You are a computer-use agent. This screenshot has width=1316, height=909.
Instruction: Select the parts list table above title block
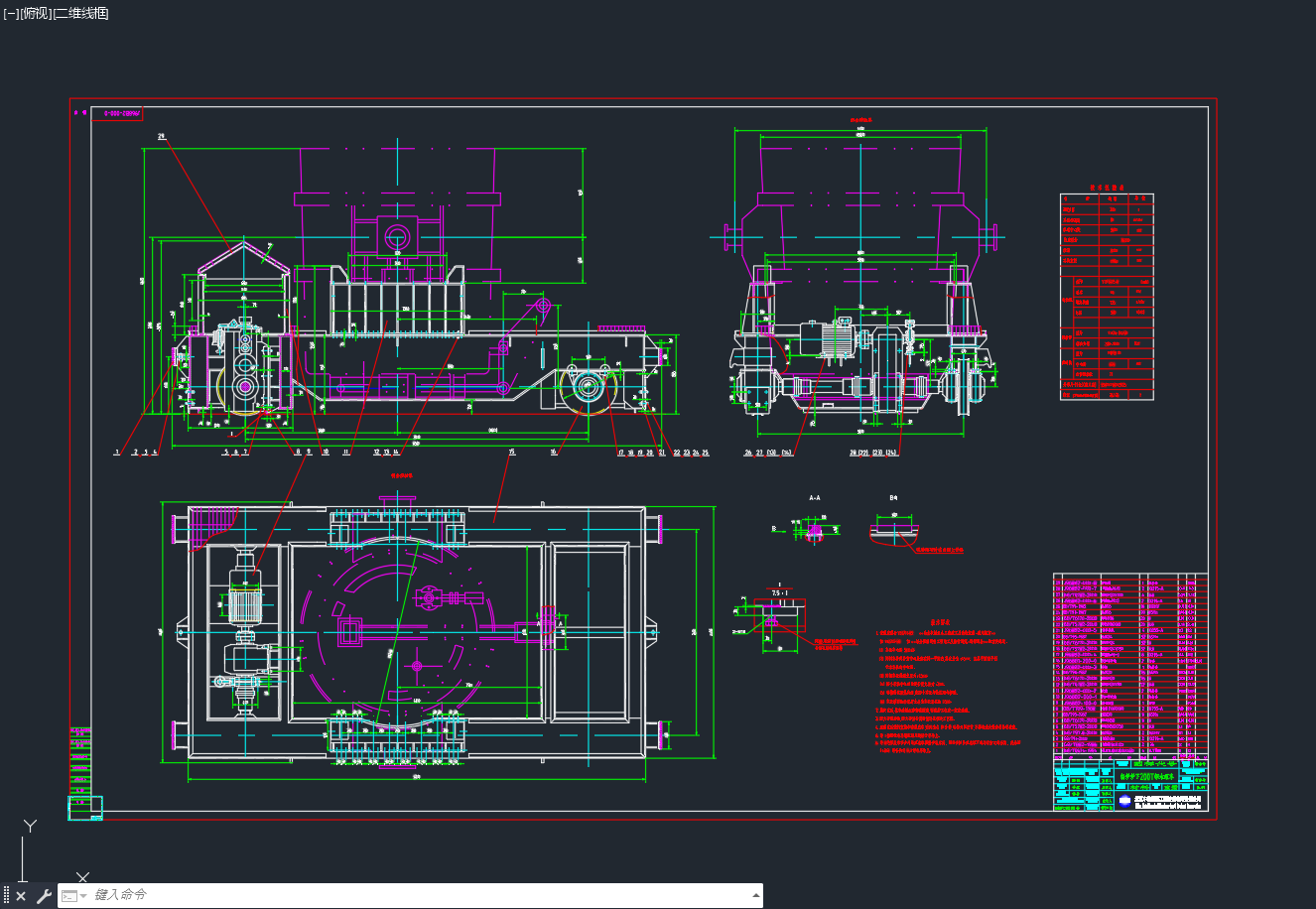point(1130,666)
